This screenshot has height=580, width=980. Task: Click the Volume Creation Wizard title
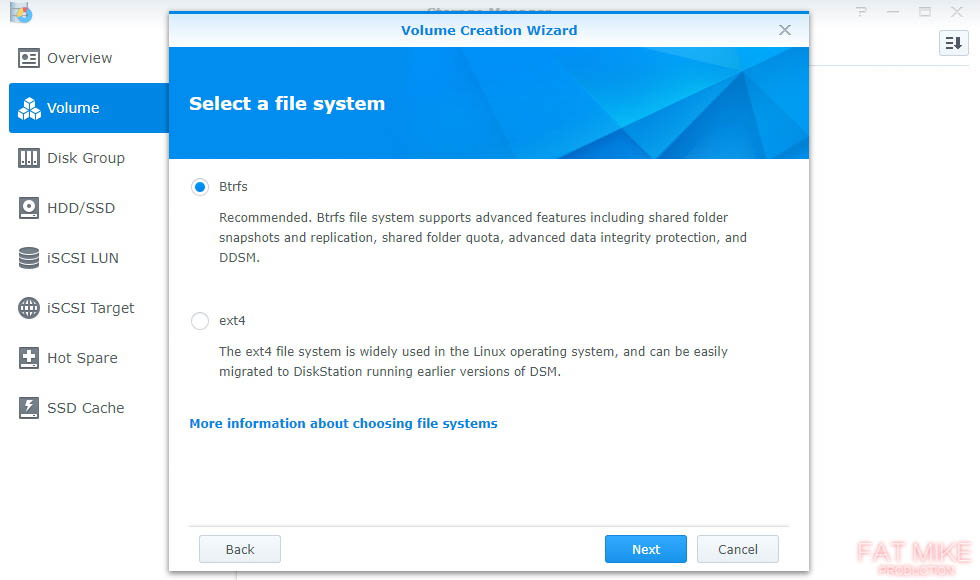coord(489,30)
